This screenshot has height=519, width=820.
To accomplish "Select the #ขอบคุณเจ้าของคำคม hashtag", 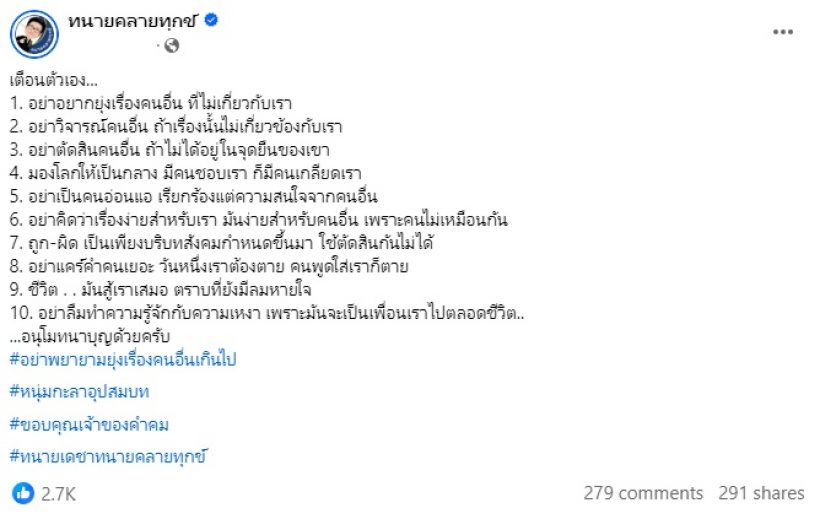I will [x=88, y=425].
